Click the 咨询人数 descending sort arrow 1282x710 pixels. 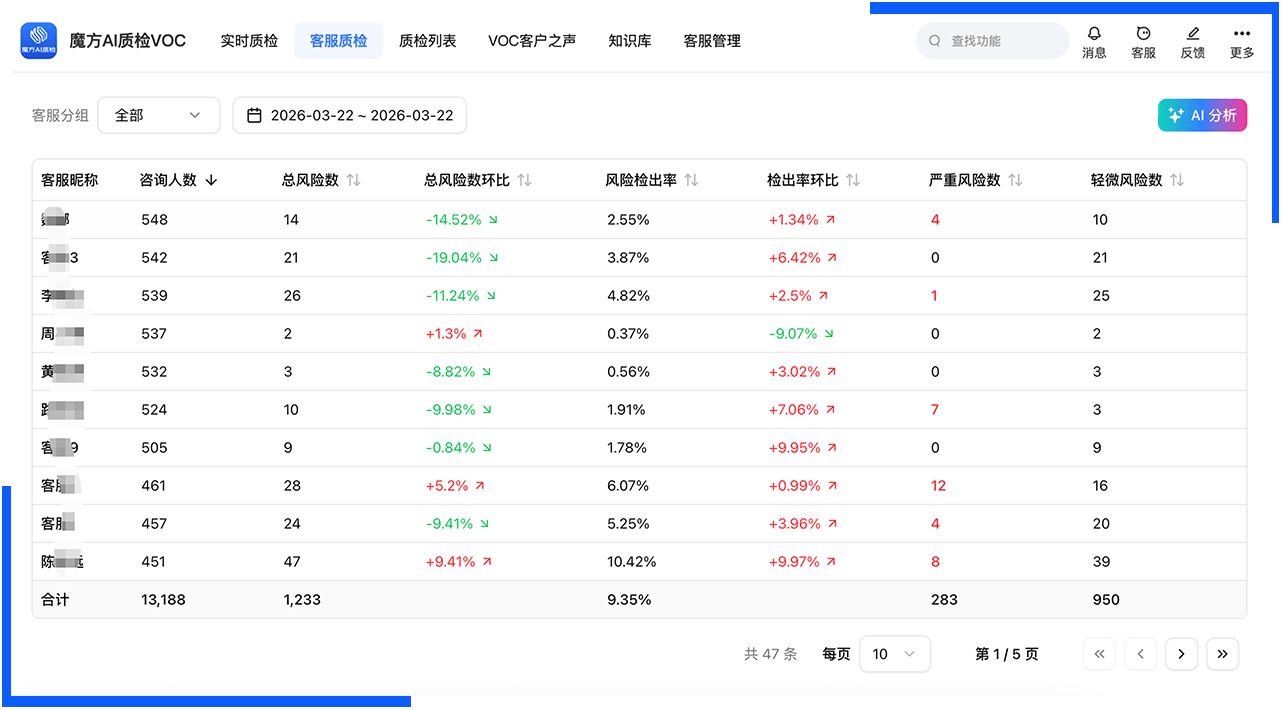pyautogui.click(x=211, y=181)
